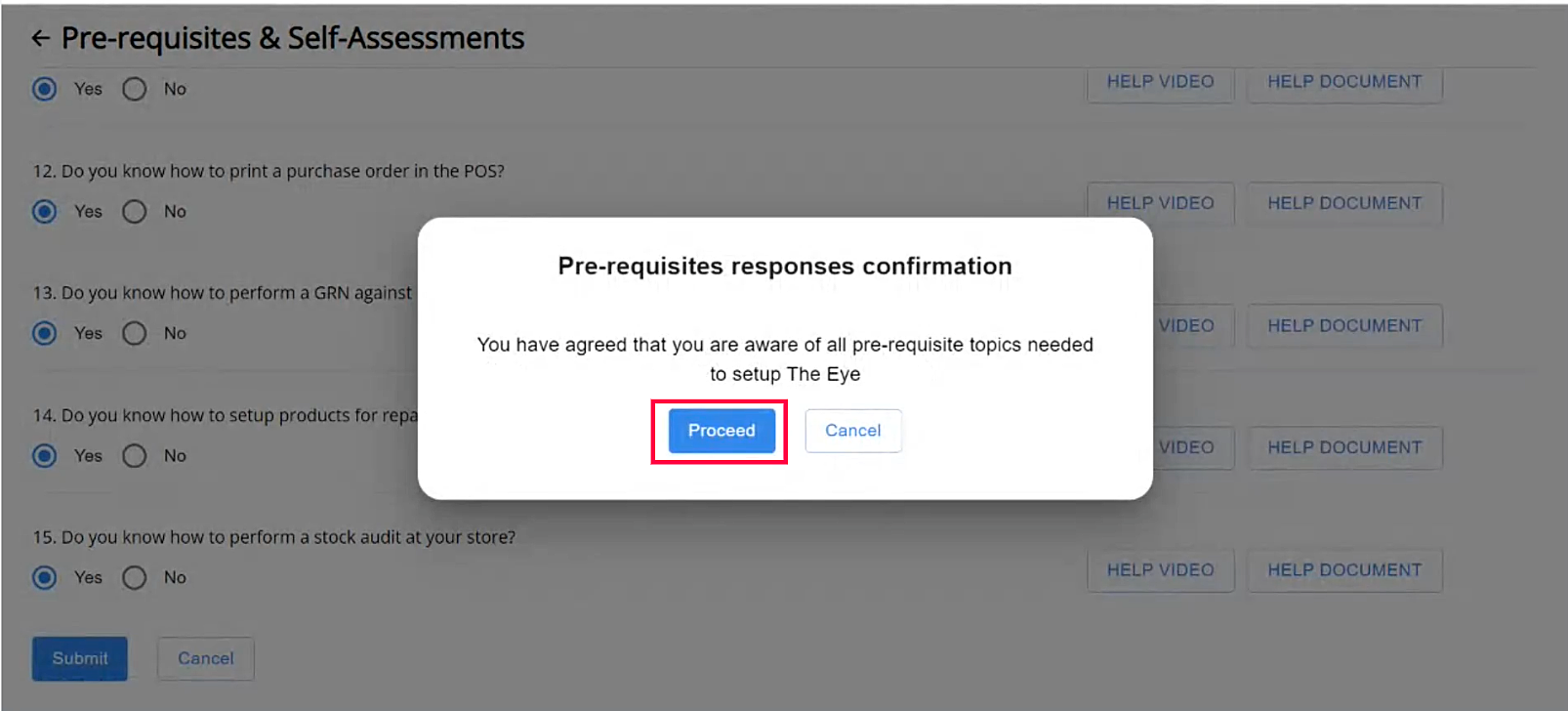Screen dimensions: 1568x711
Task: Open Help Document for question 13 GRN
Action: (1344, 325)
